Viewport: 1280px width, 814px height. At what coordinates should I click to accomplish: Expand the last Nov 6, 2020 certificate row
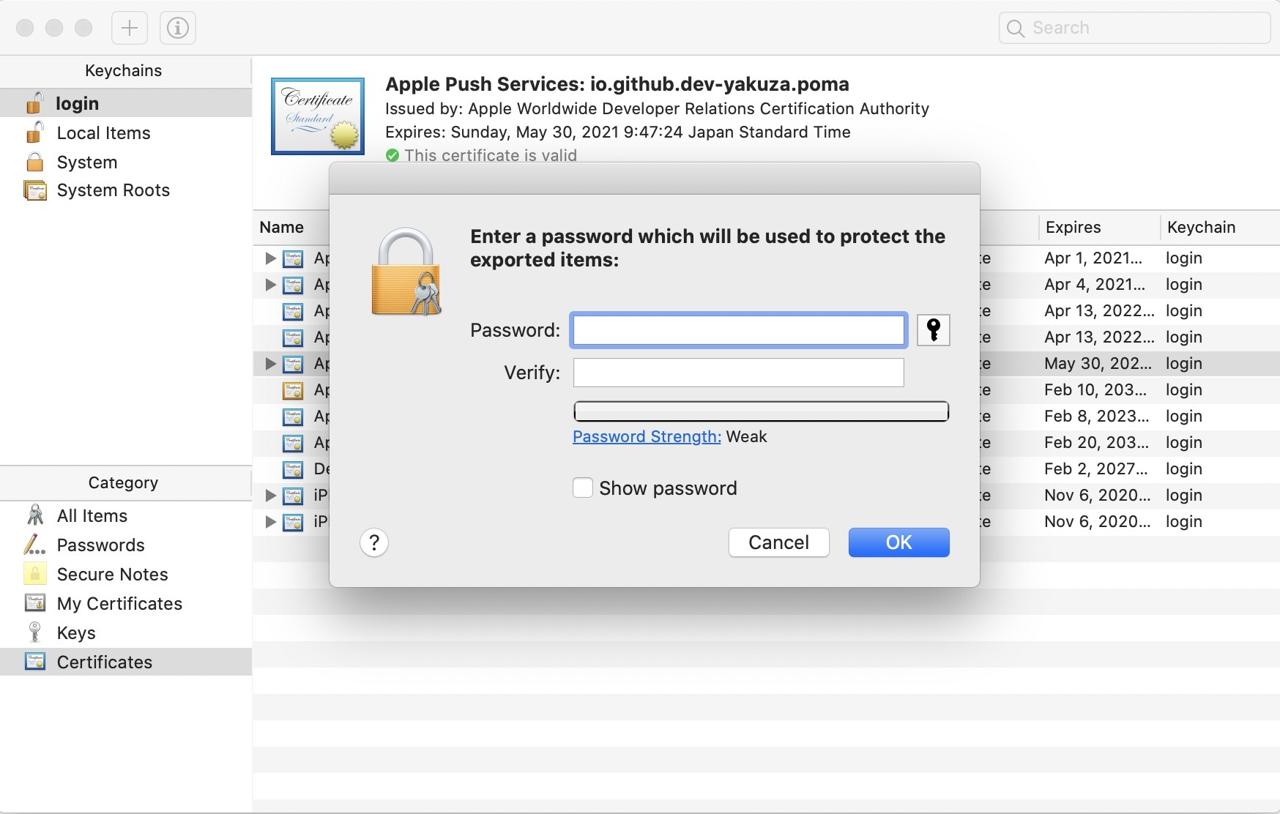270,521
